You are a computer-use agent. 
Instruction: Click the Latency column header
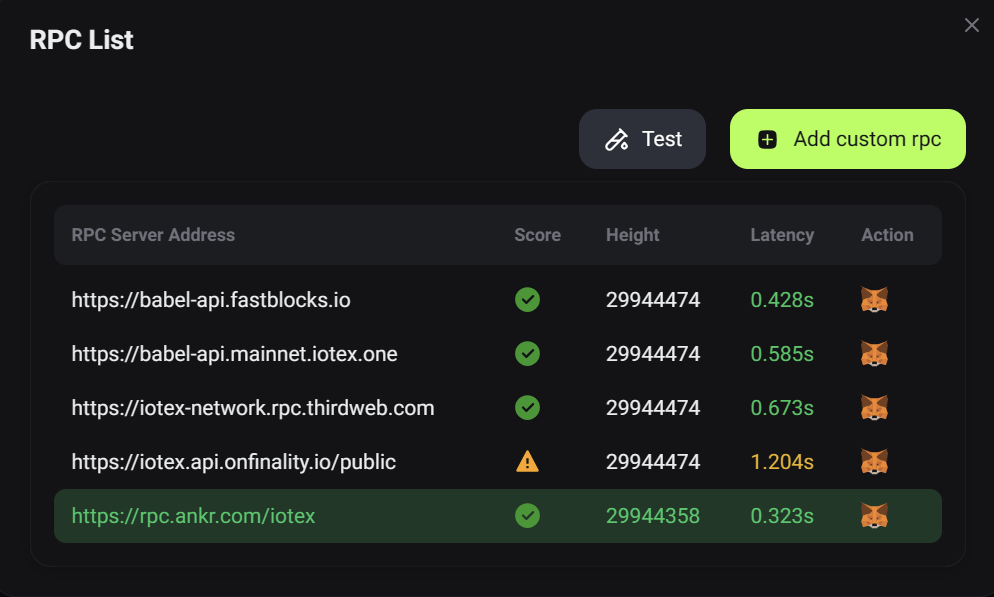pos(782,235)
